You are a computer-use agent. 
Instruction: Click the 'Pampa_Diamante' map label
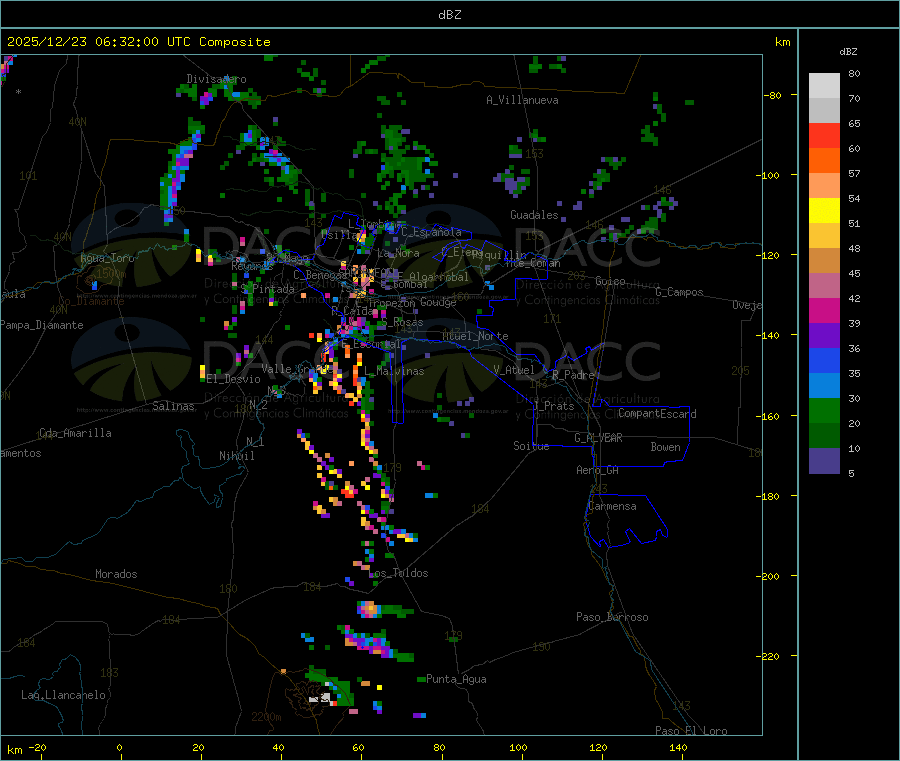(x=42, y=325)
